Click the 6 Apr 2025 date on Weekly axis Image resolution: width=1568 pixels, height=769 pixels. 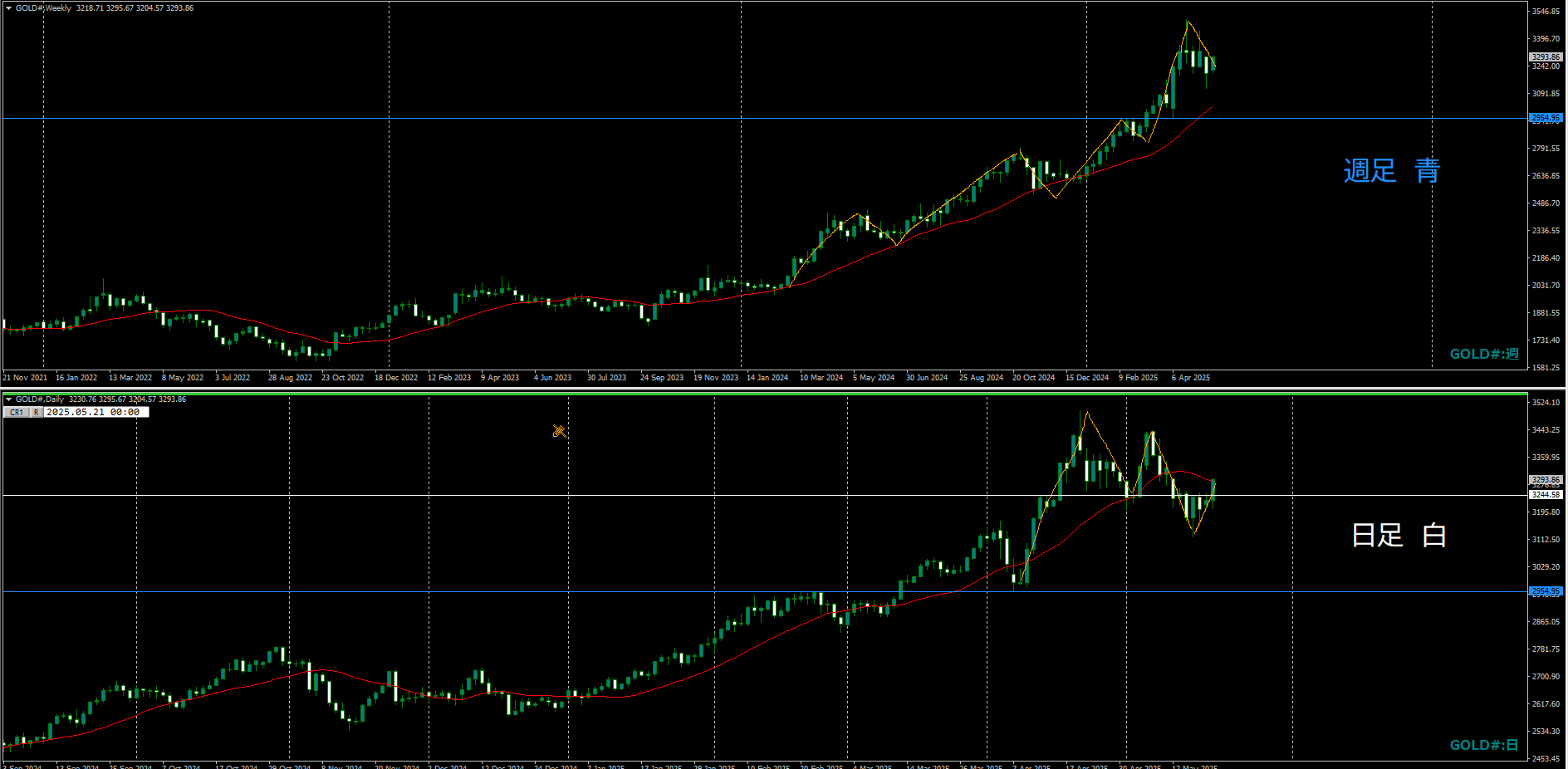[1191, 378]
